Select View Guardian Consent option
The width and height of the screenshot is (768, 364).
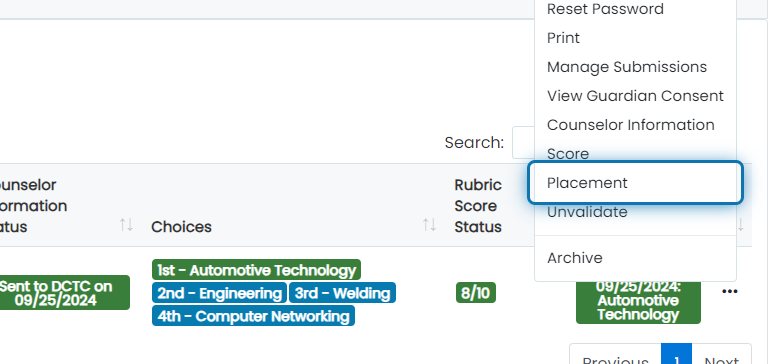point(635,96)
